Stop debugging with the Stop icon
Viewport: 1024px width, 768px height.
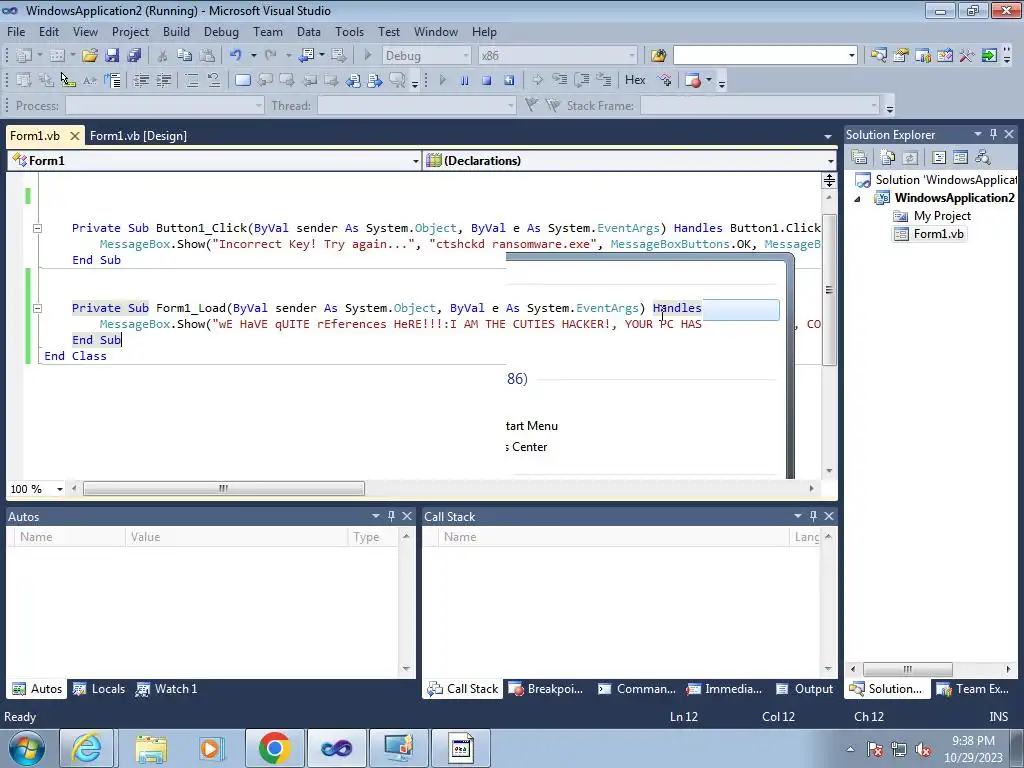click(487, 80)
